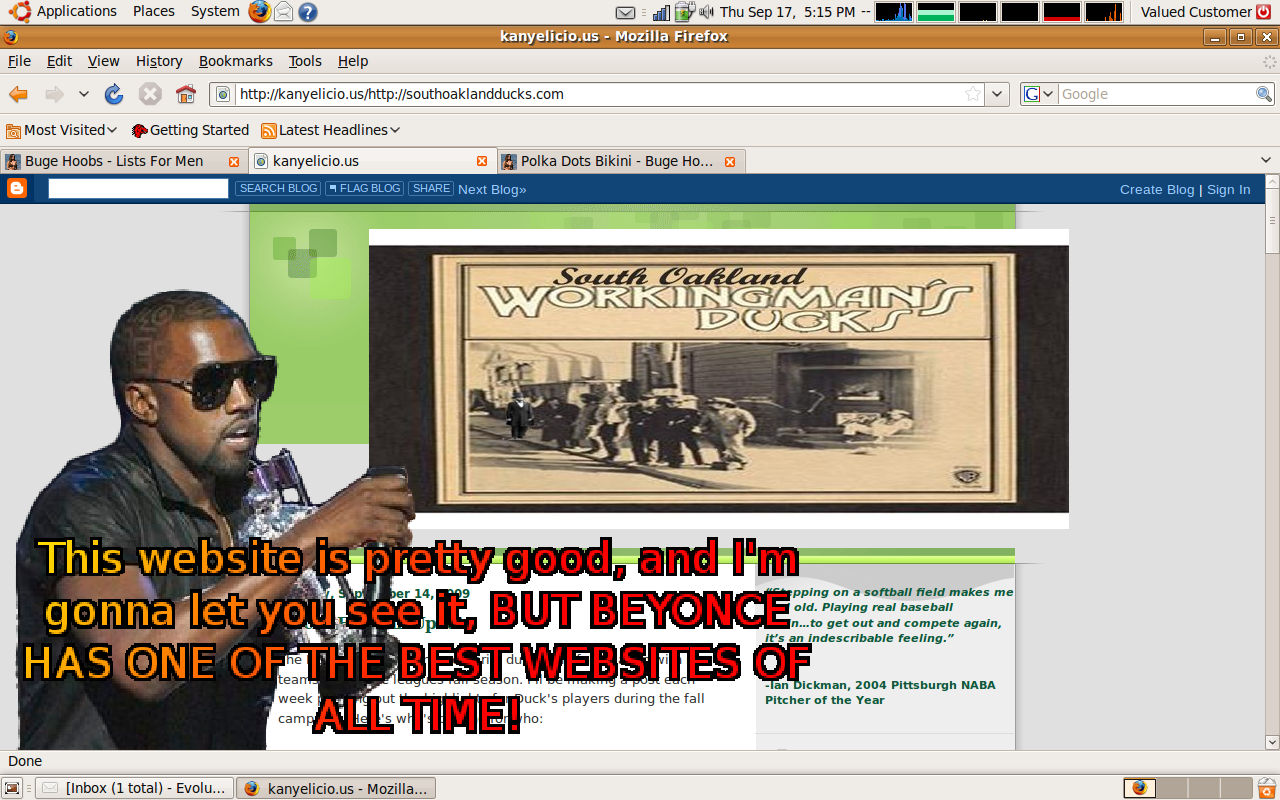Expand the URL history dropdown
Image resolution: width=1280 pixels, height=800 pixels.
[997, 94]
